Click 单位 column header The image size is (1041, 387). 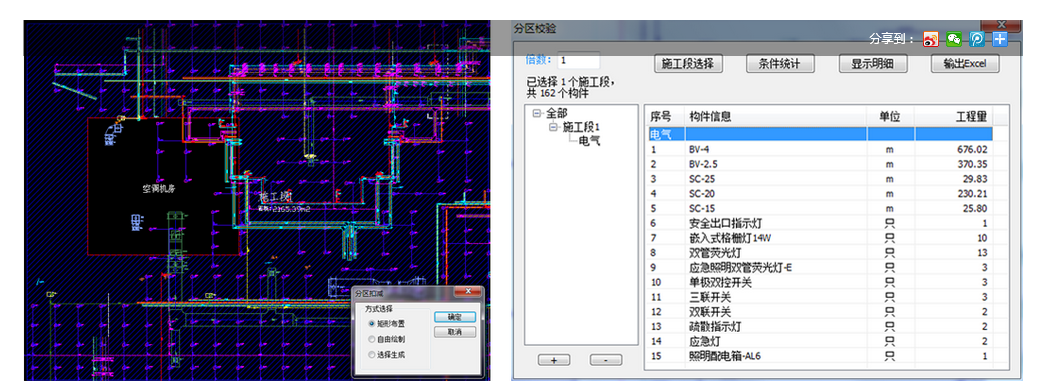click(x=890, y=117)
